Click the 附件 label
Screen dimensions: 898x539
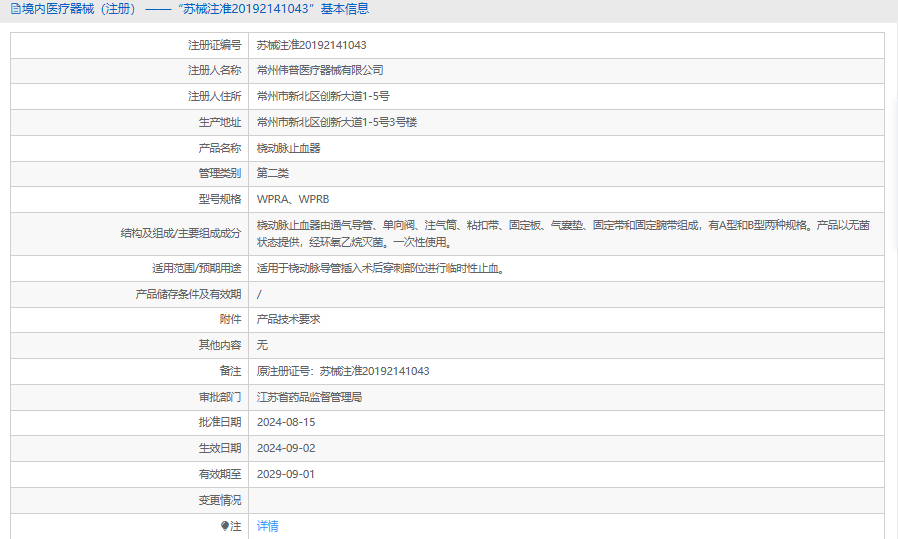[231, 319]
